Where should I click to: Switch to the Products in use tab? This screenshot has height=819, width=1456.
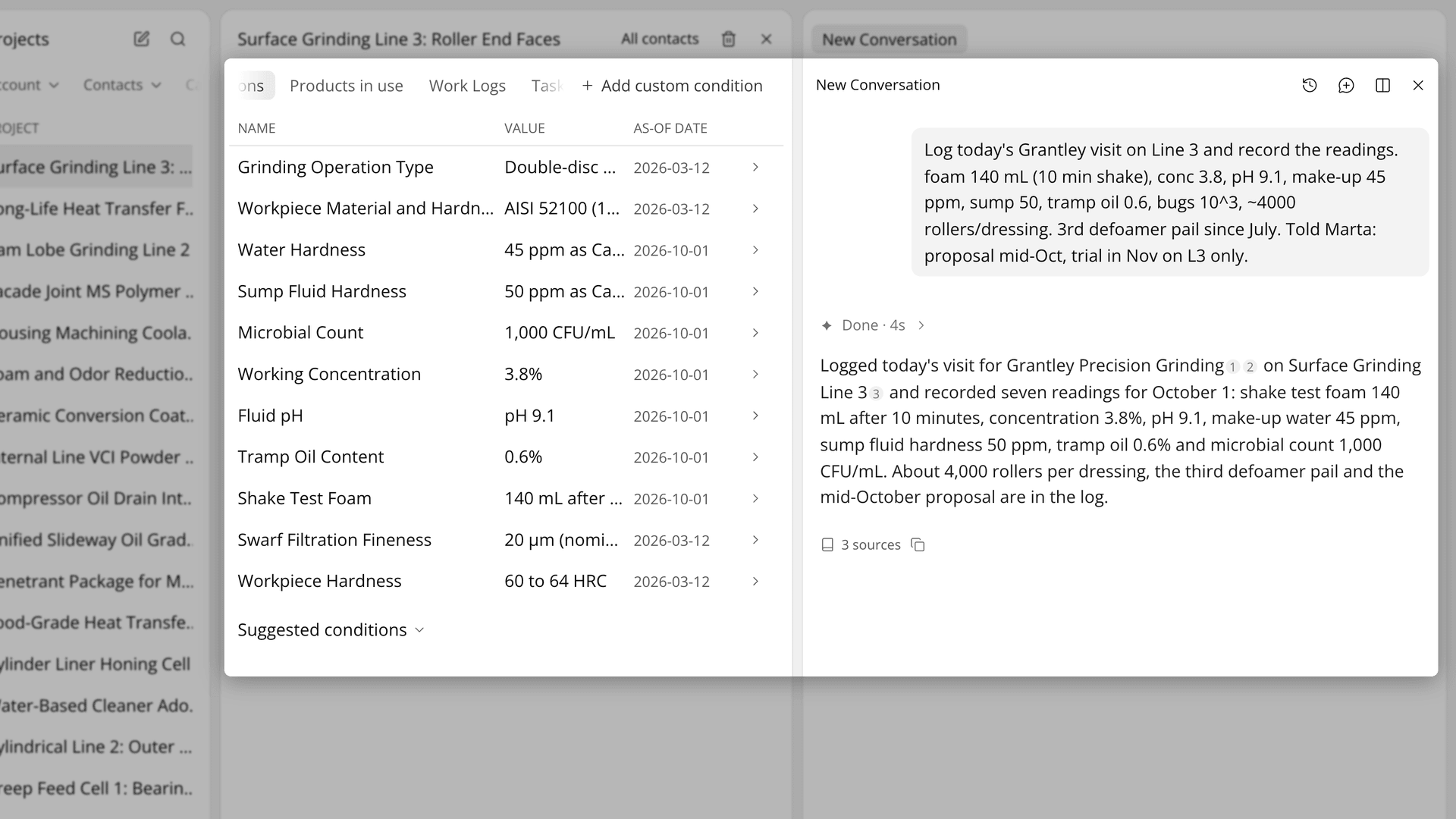(x=347, y=86)
